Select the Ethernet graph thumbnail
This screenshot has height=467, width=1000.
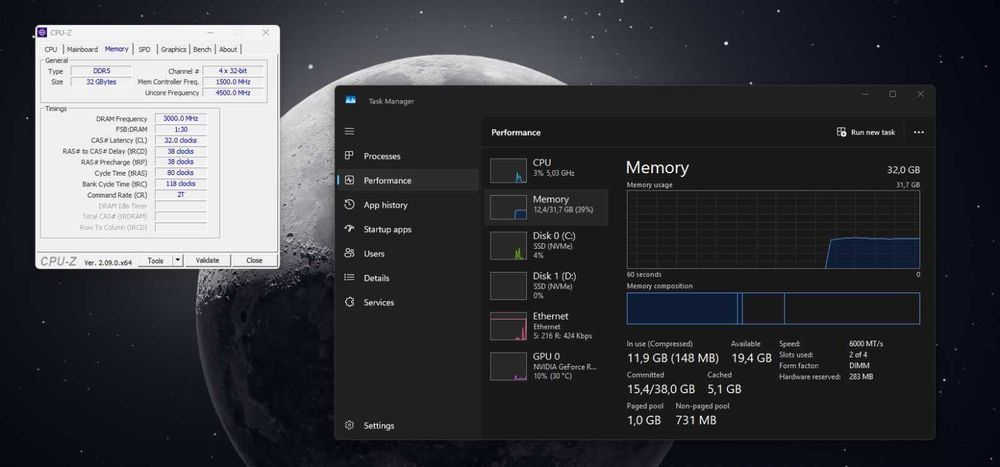coord(508,326)
